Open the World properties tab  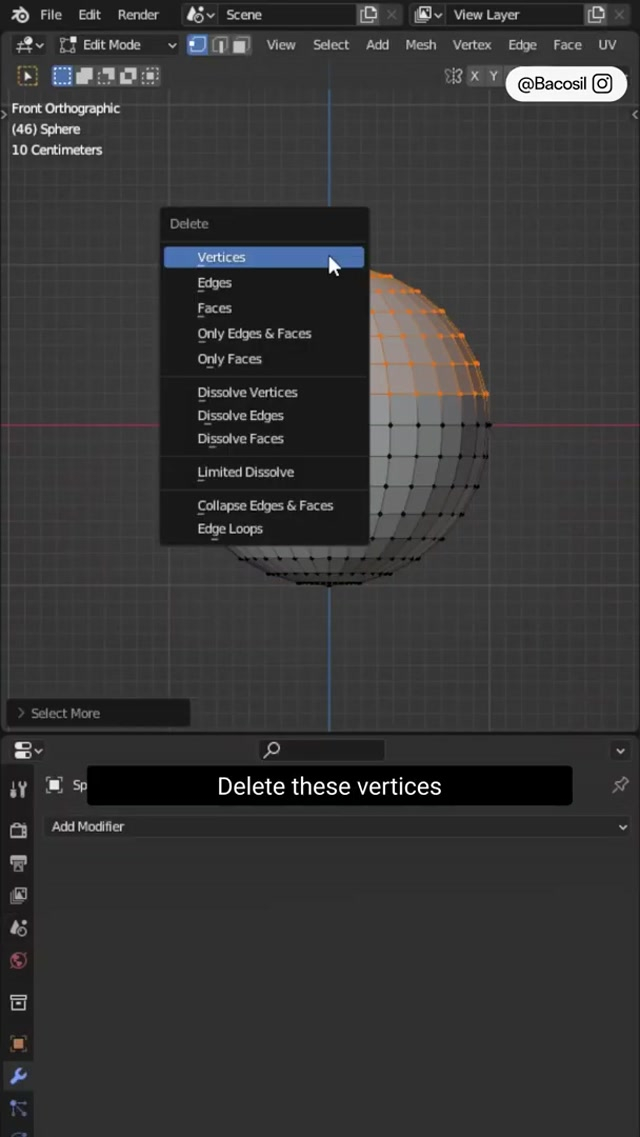click(x=18, y=961)
